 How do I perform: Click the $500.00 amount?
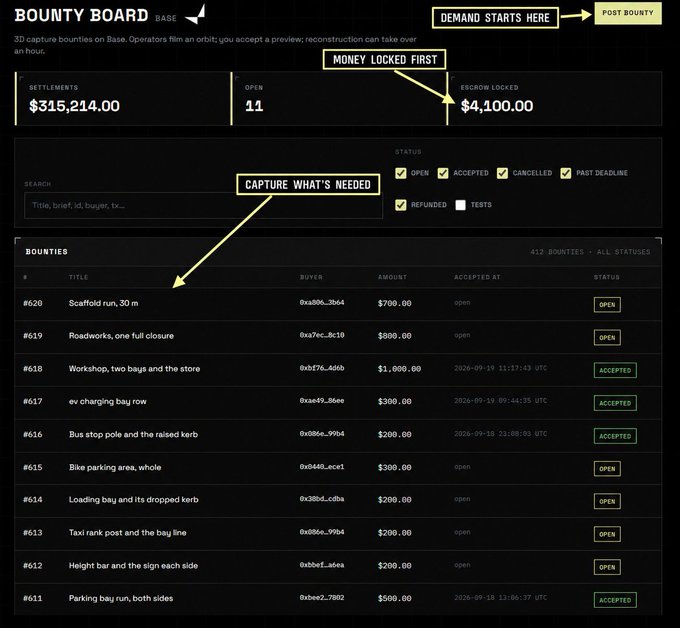[x=395, y=599]
